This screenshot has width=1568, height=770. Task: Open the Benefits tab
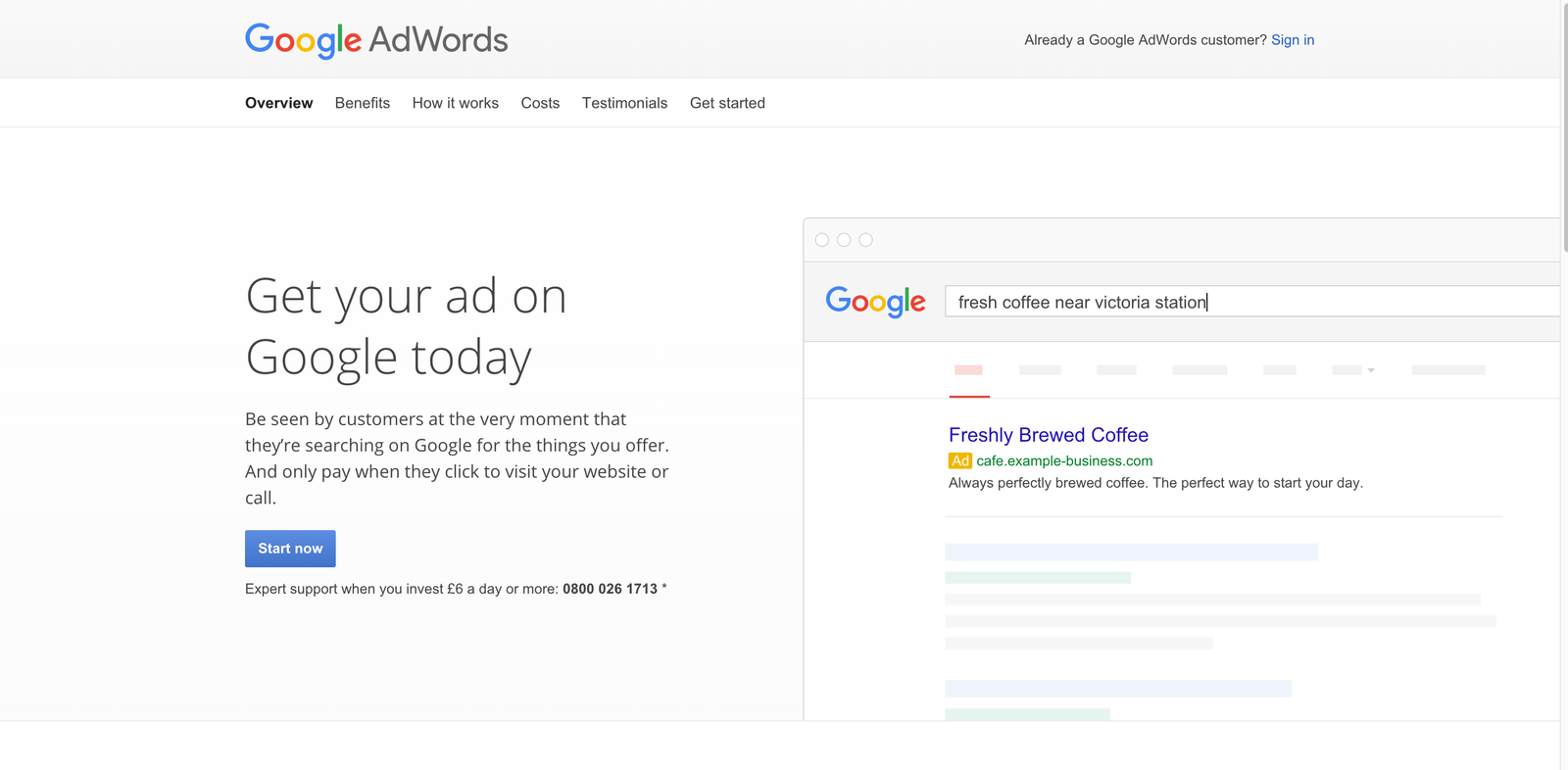(363, 103)
